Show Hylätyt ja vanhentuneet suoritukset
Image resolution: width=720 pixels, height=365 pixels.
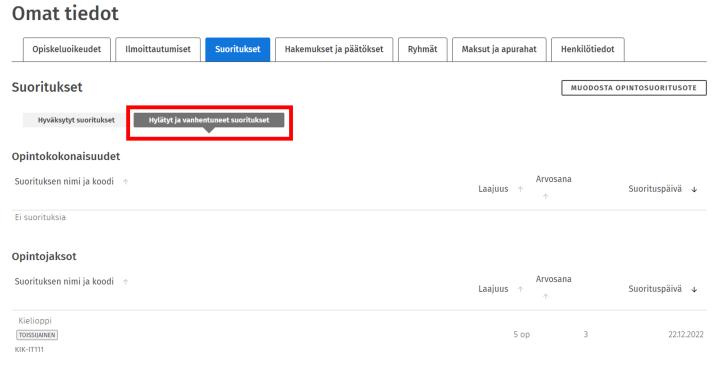(x=209, y=120)
